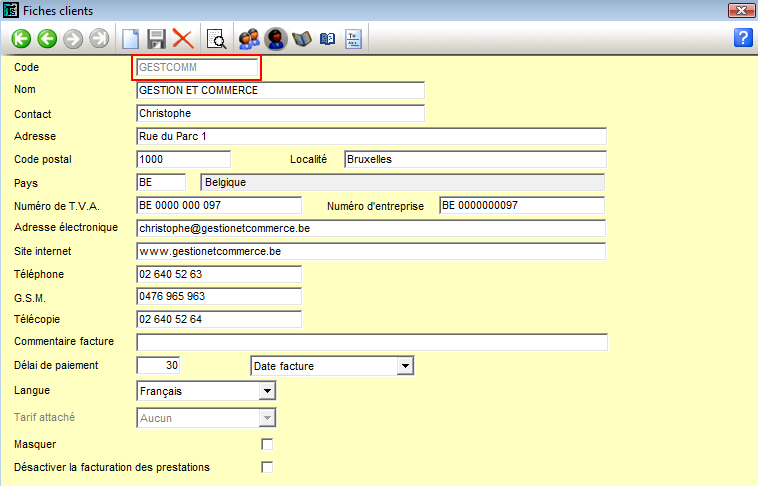Click the Numéro de T.V.A. field

(219, 206)
